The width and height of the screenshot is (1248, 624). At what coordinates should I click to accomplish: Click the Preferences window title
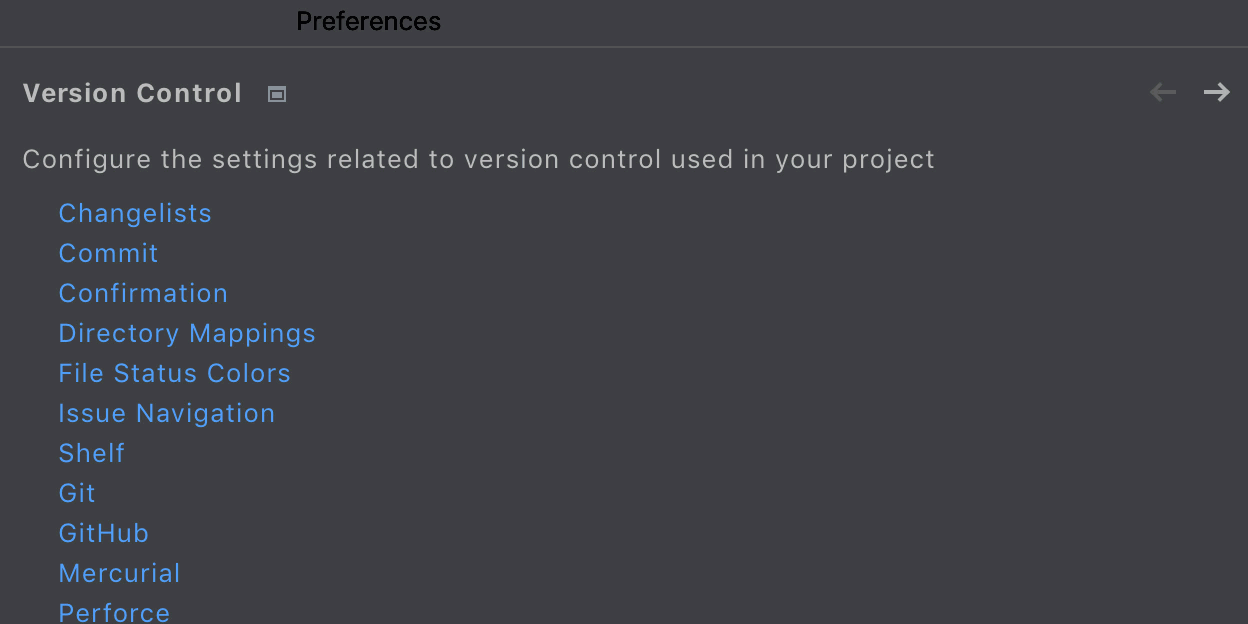click(x=368, y=21)
